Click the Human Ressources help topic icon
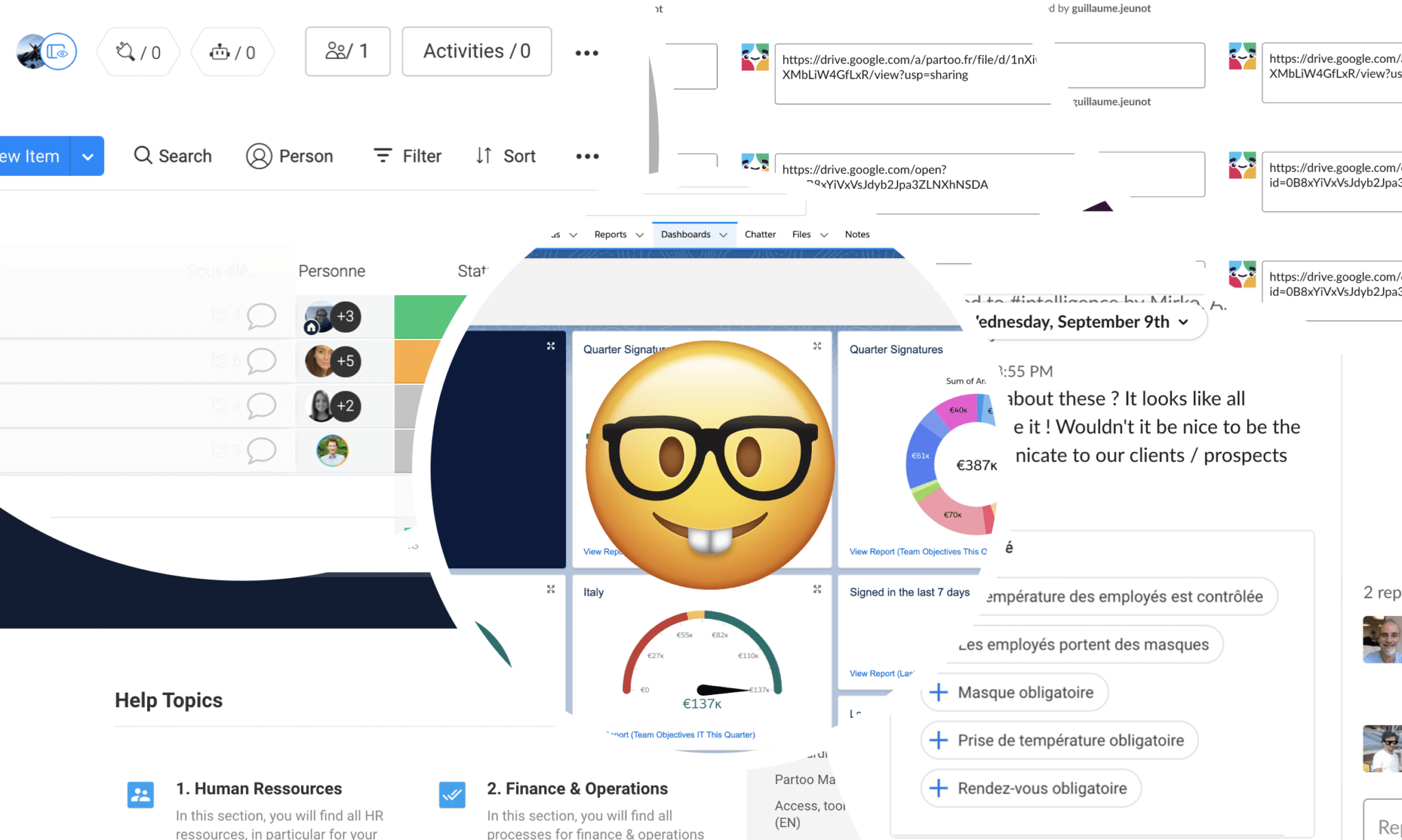The width and height of the screenshot is (1402, 840). point(140,795)
